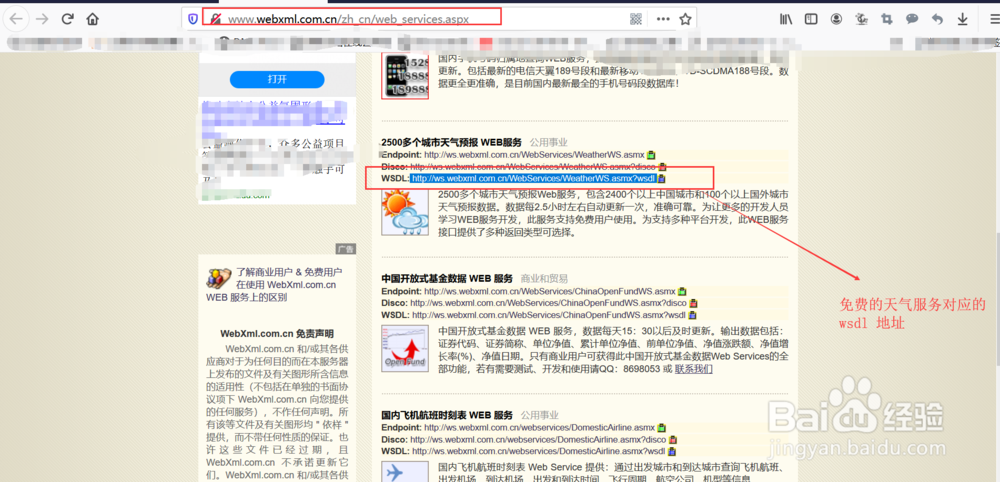
Task: Copy the ChinaOpenFundWS Endpoint URL icon
Action: pos(682,291)
